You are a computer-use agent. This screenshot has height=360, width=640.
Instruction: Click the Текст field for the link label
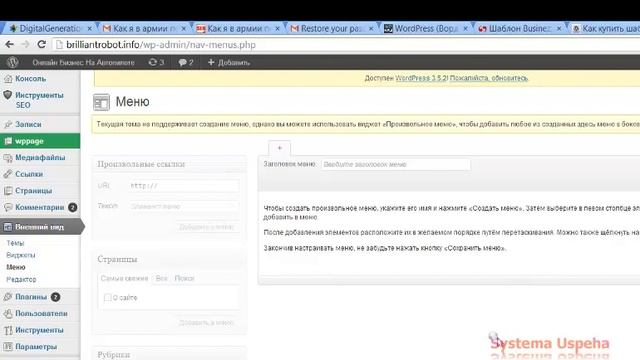(184, 206)
